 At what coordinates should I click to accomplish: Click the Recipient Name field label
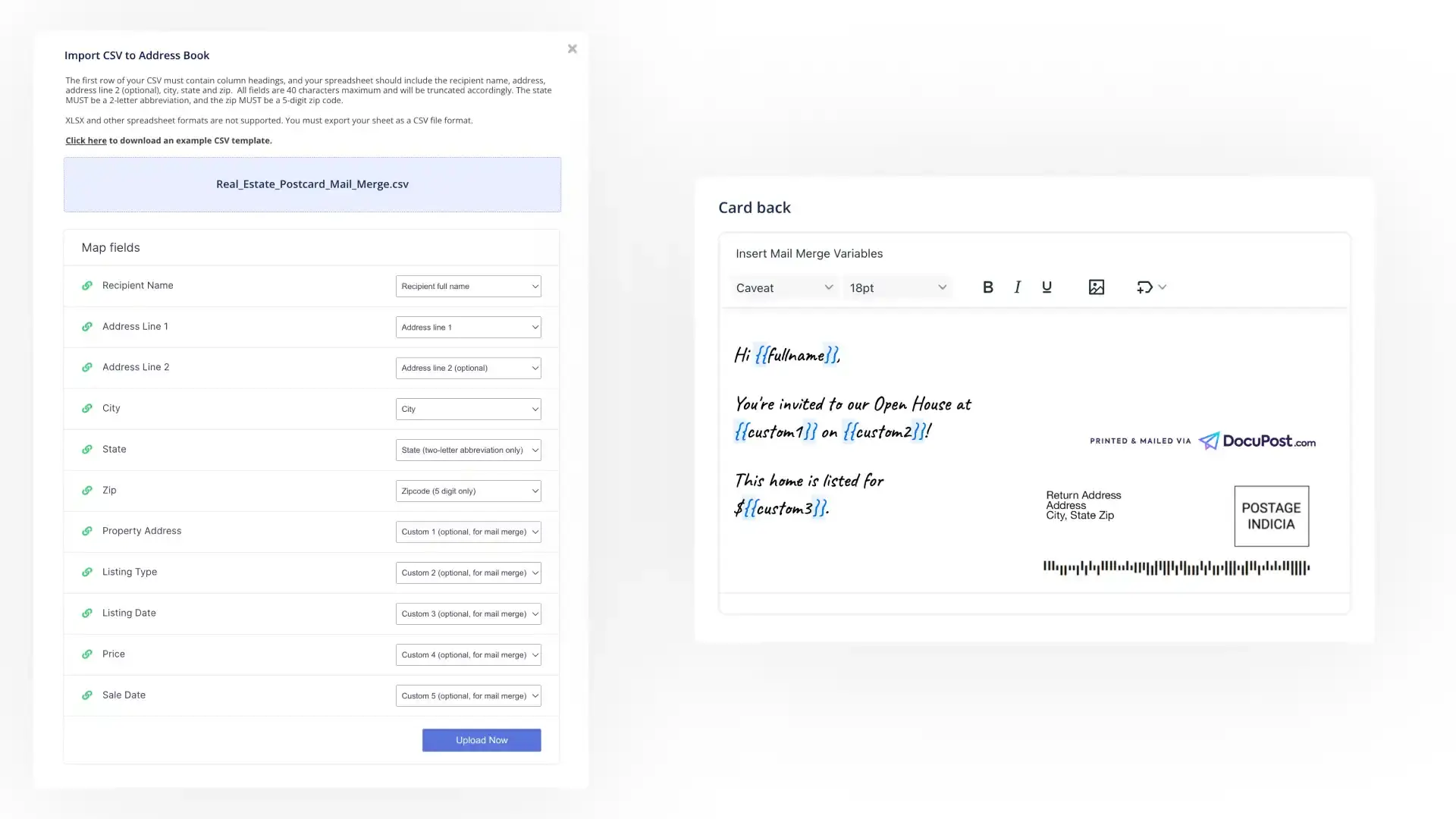pos(138,285)
